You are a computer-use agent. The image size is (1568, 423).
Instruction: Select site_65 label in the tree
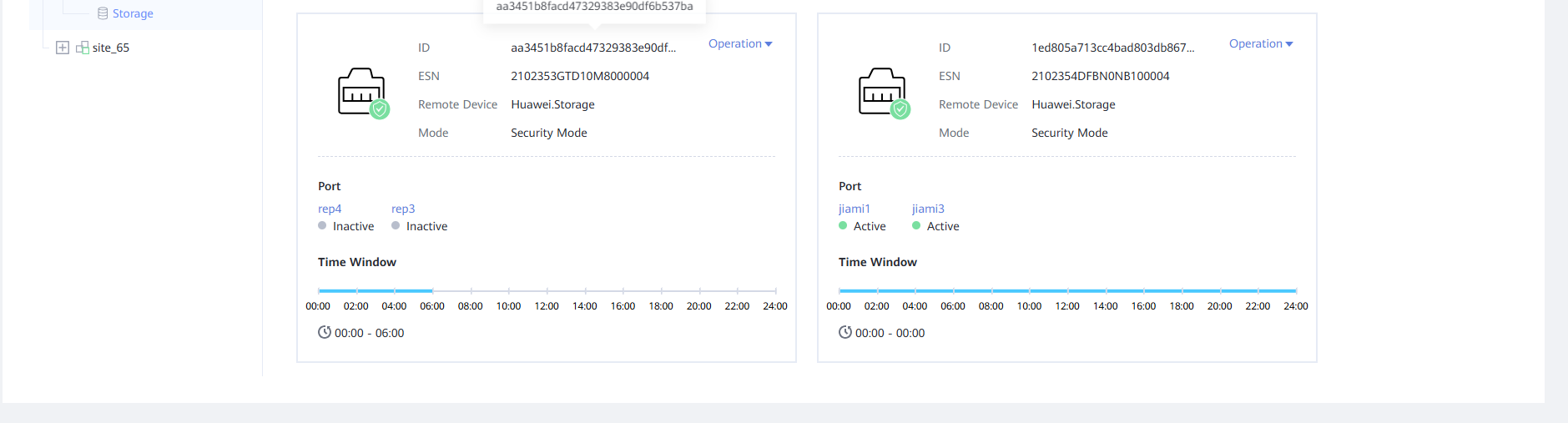(x=111, y=48)
